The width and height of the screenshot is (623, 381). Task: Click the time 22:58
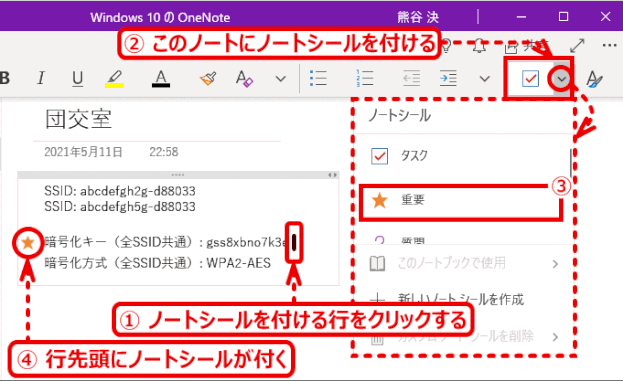click(x=164, y=152)
